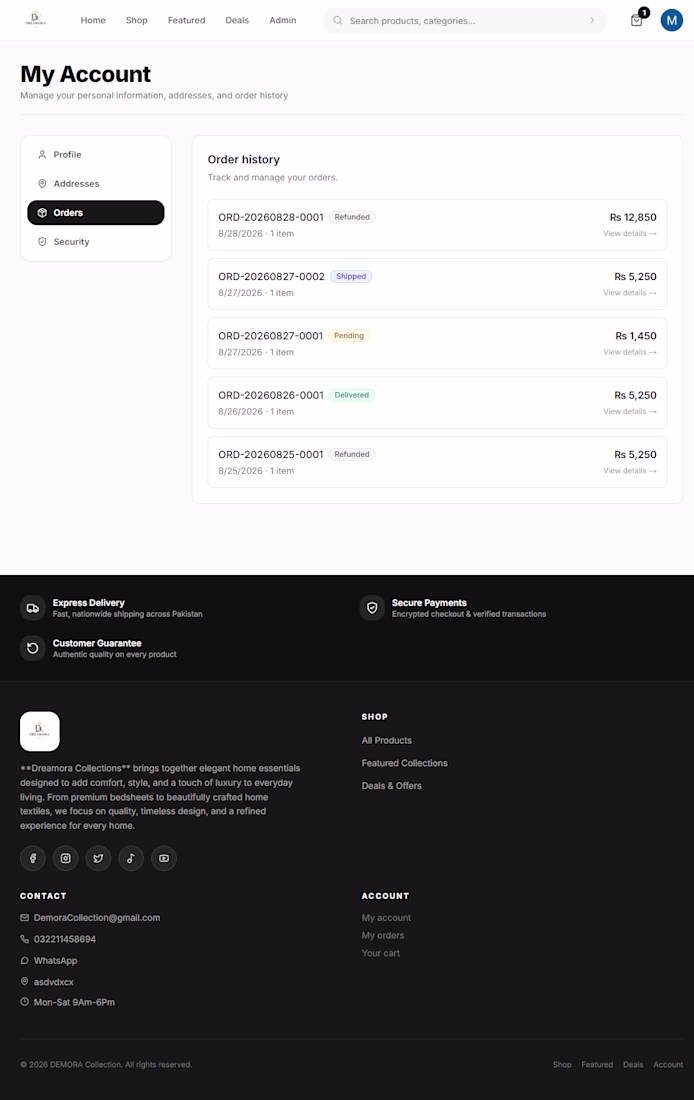Click Deals in bottom footer bar
The height and width of the screenshot is (1100, 694).
[x=633, y=1064]
